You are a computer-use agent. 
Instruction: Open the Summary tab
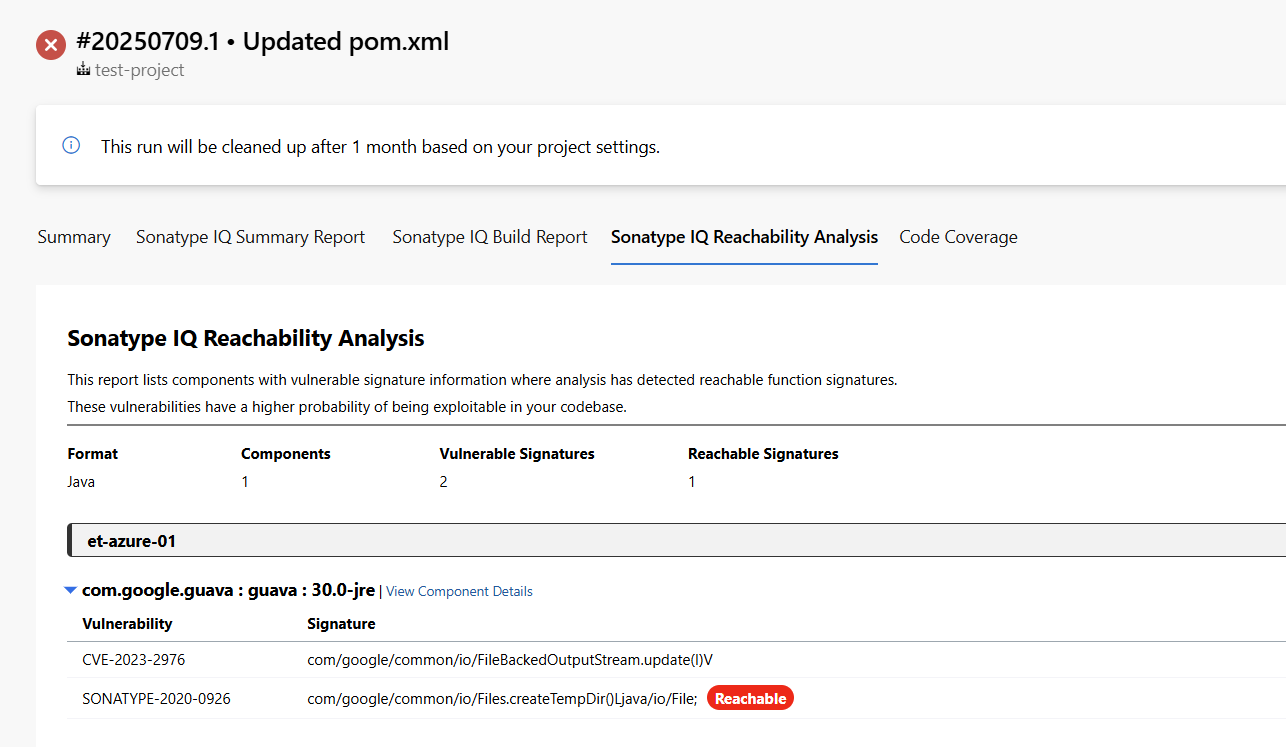[74, 237]
